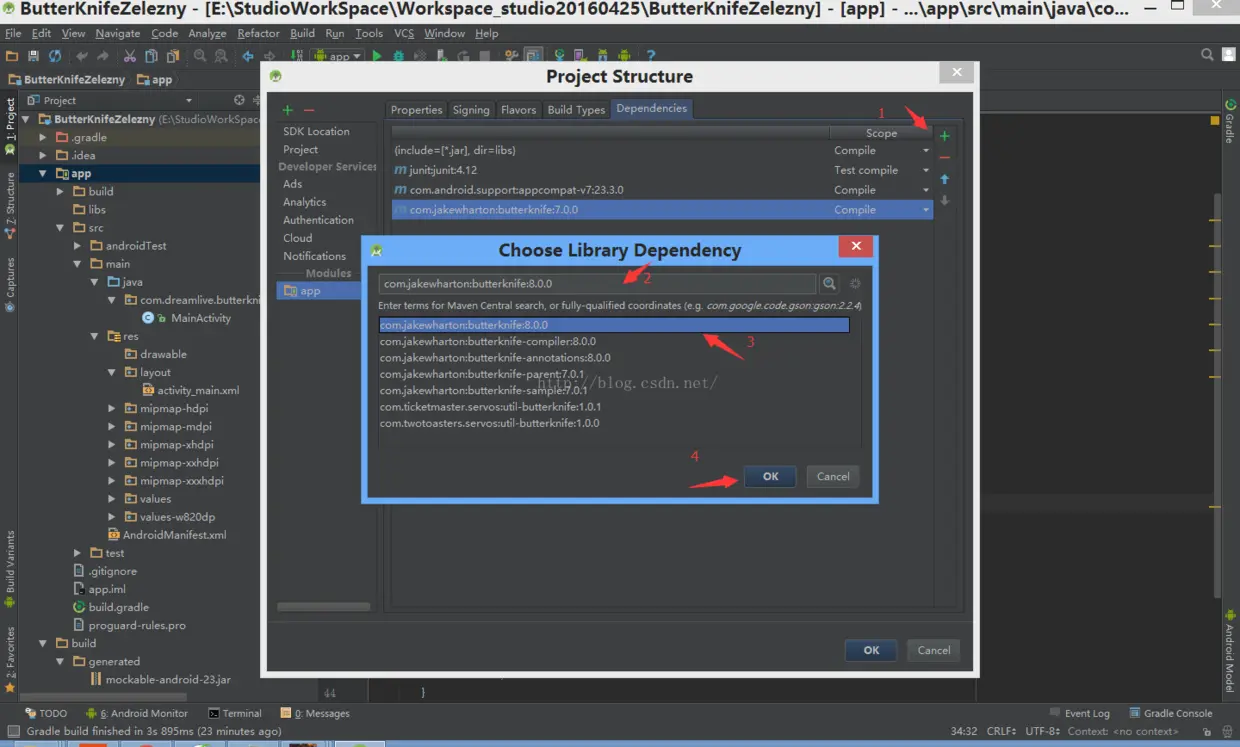This screenshot has width=1240, height=747.
Task: Click the Cut scissors toolbar icon
Action: coord(131,56)
